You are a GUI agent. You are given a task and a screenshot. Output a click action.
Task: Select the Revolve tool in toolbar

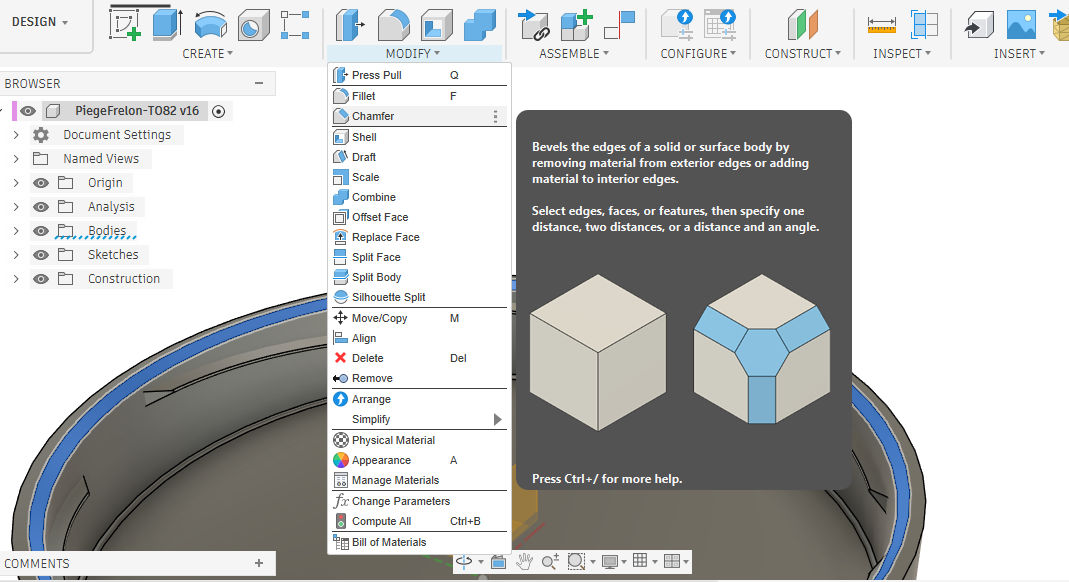click(210, 24)
